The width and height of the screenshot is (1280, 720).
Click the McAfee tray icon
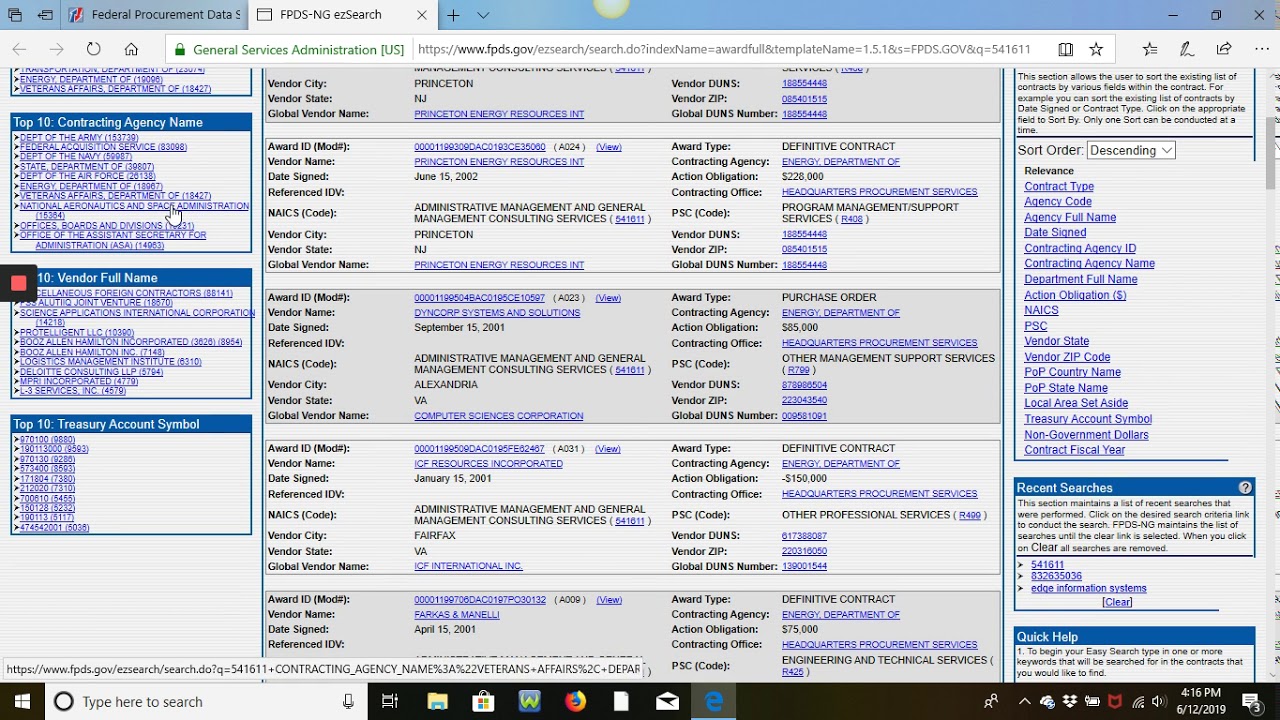coord(1114,702)
